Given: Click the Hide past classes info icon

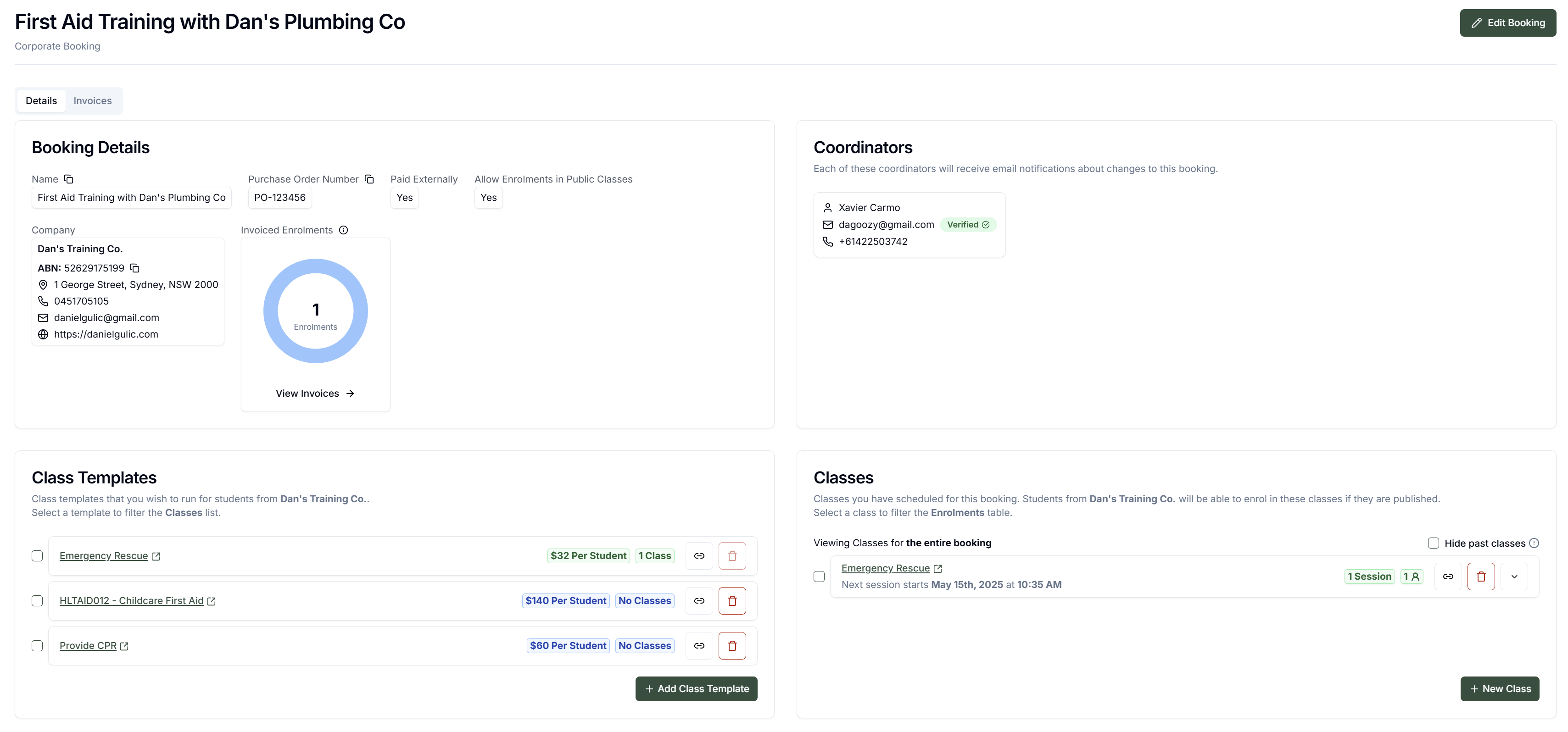Looking at the screenshot, I should coord(1534,543).
